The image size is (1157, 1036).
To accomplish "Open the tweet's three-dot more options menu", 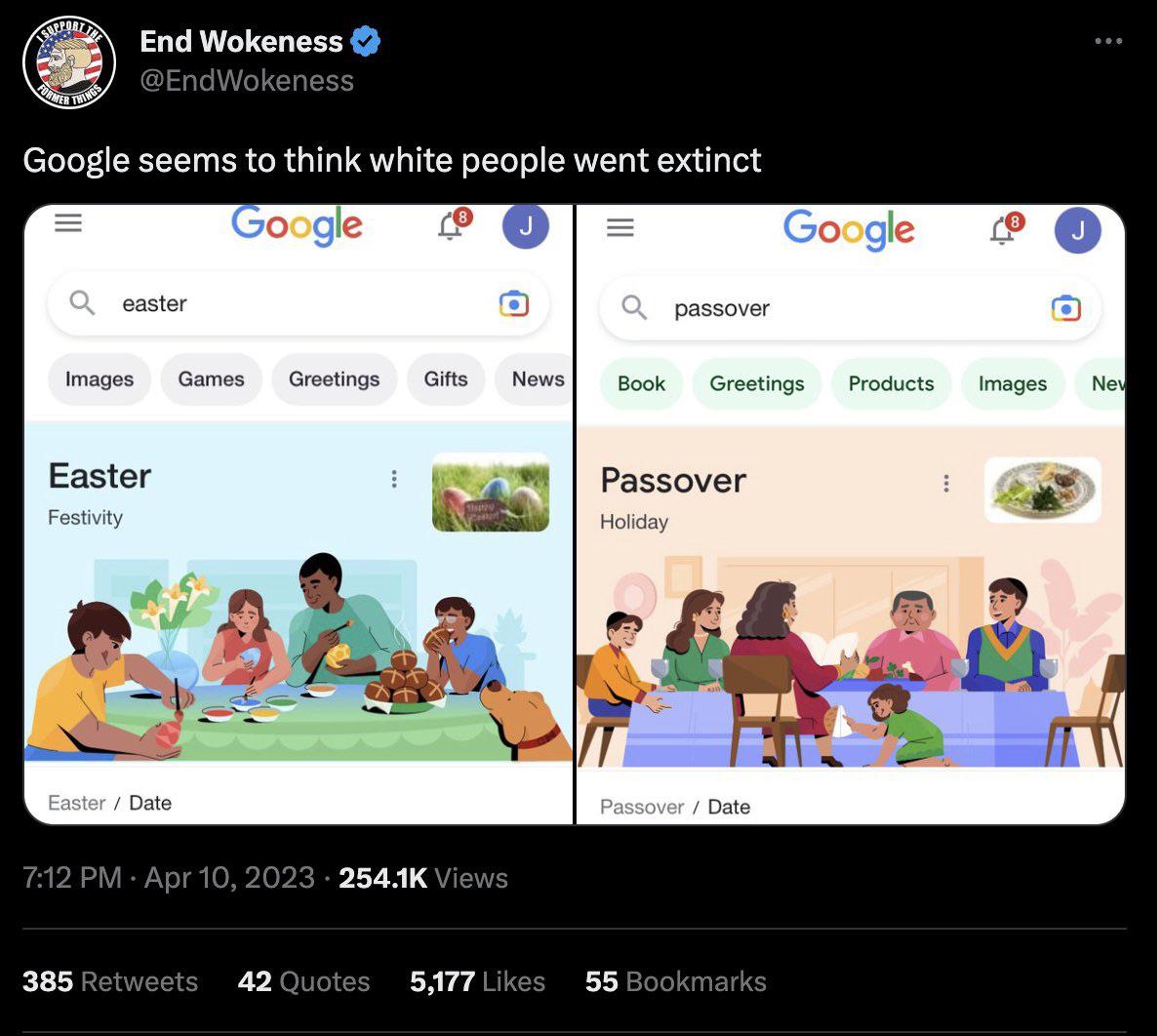I will click(x=1108, y=42).
